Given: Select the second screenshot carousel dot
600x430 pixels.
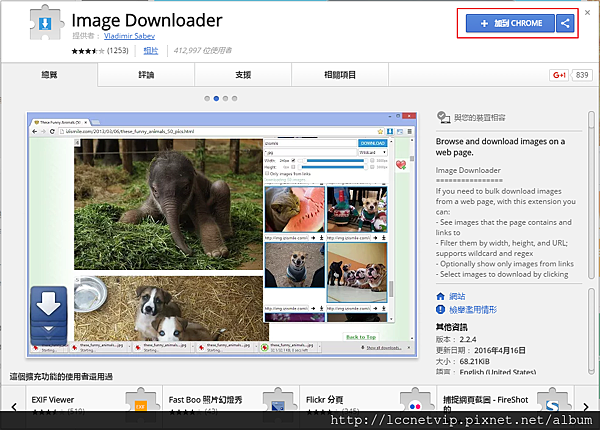Looking at the screenshot, I should click(x=216, y=98).
